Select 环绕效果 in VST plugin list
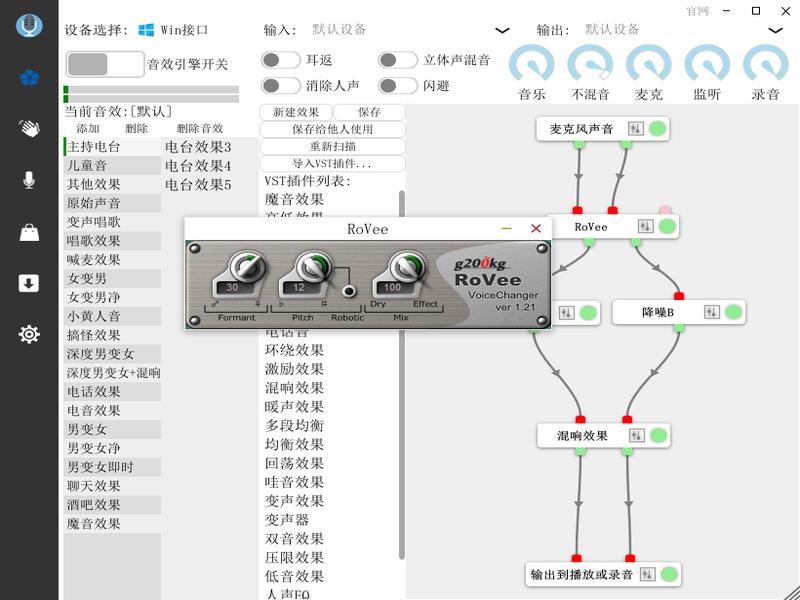The image size is (800, 600). [294, 351]
